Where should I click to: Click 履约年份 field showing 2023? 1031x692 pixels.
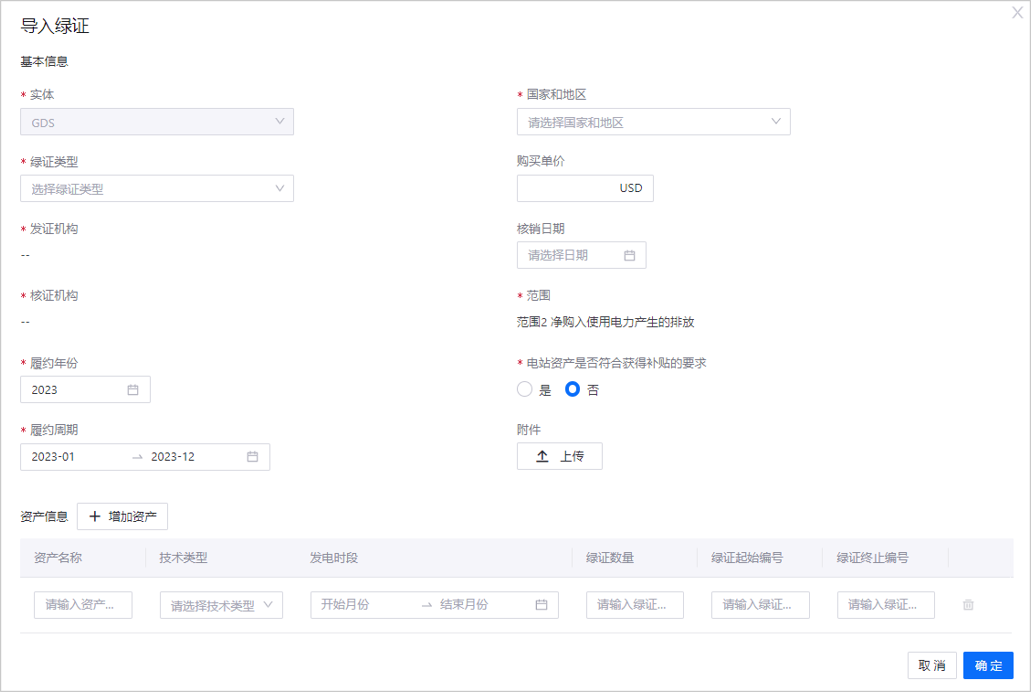(x=85, y=389)
